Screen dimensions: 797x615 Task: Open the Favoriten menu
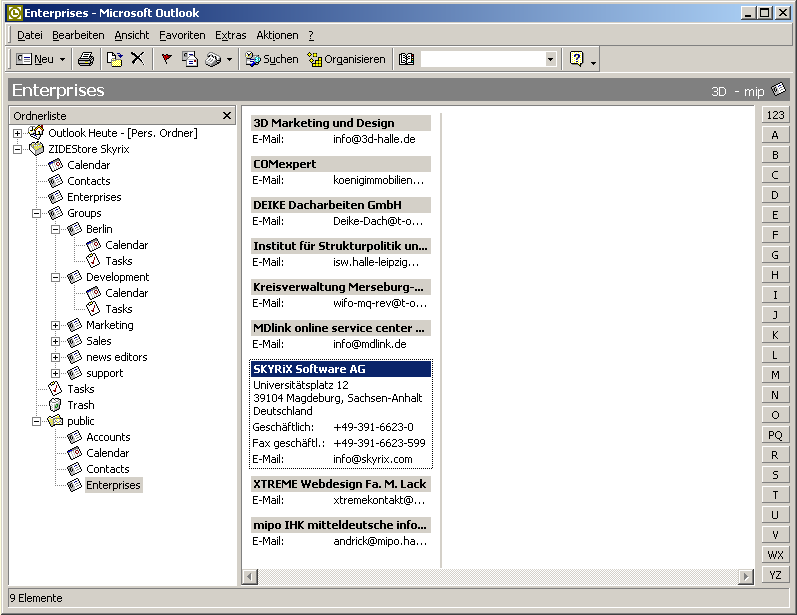(182, 35)
